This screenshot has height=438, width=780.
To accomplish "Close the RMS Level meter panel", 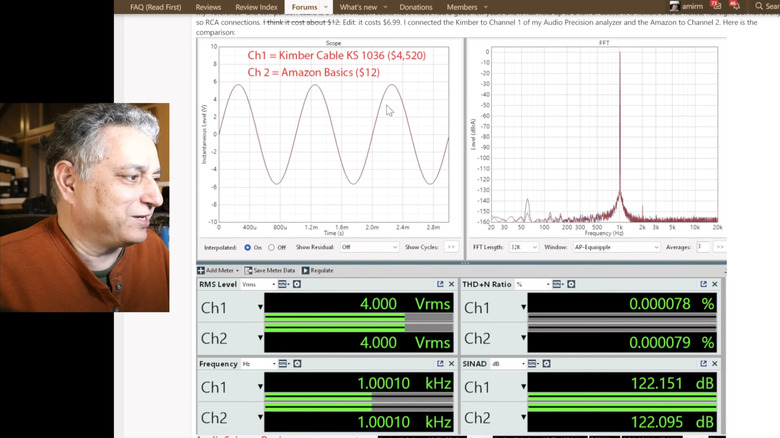I will [x=452, y=284].
